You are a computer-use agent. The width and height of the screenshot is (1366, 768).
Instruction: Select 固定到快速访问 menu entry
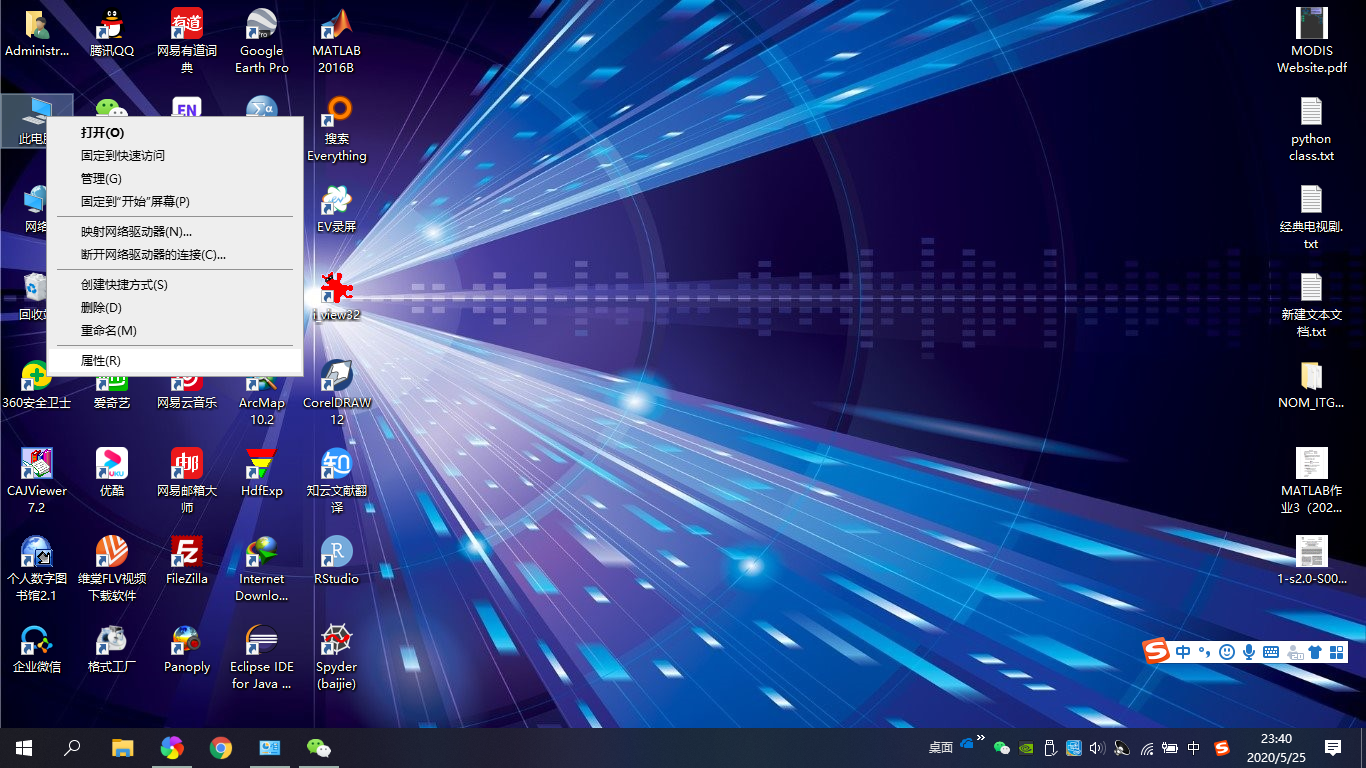pos(175,155)
